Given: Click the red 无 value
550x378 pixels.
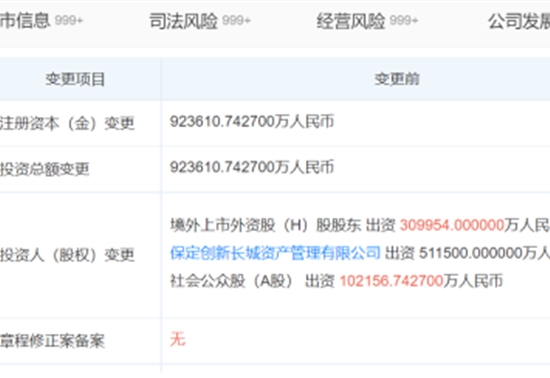Looking at the screenshot, I should (177, 339).
